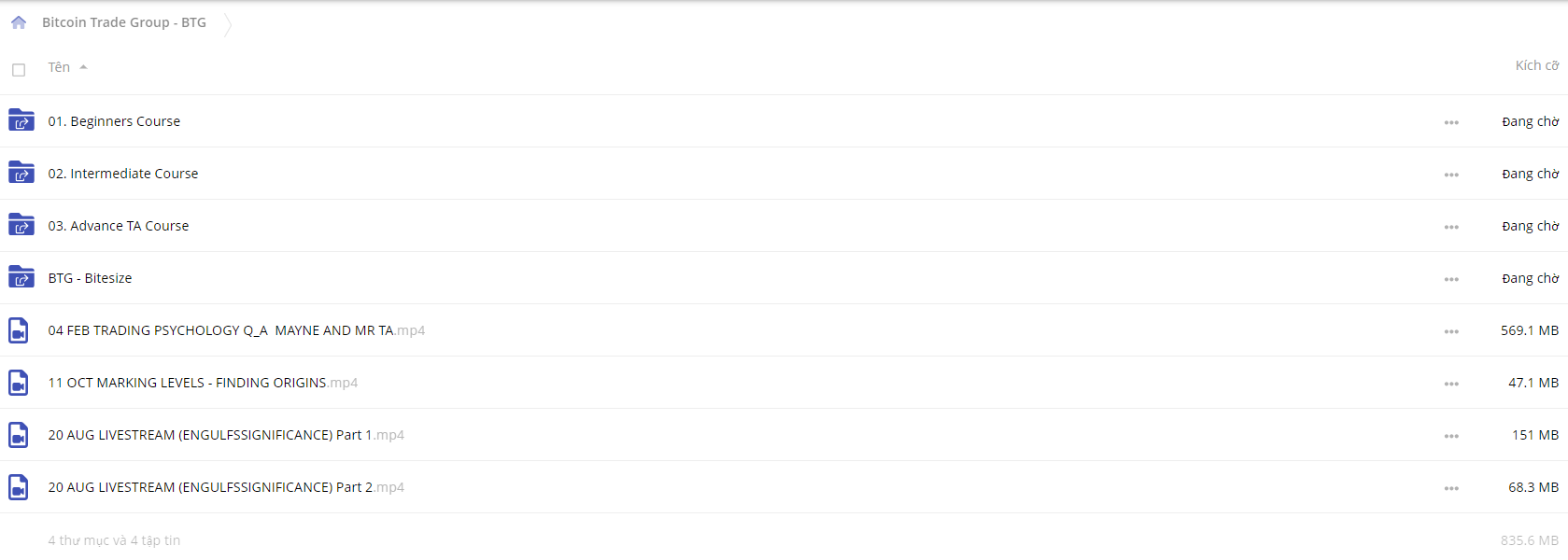Open the 01. Beginners Course folder icon
Screen dimensions: 1568x560
21,120
